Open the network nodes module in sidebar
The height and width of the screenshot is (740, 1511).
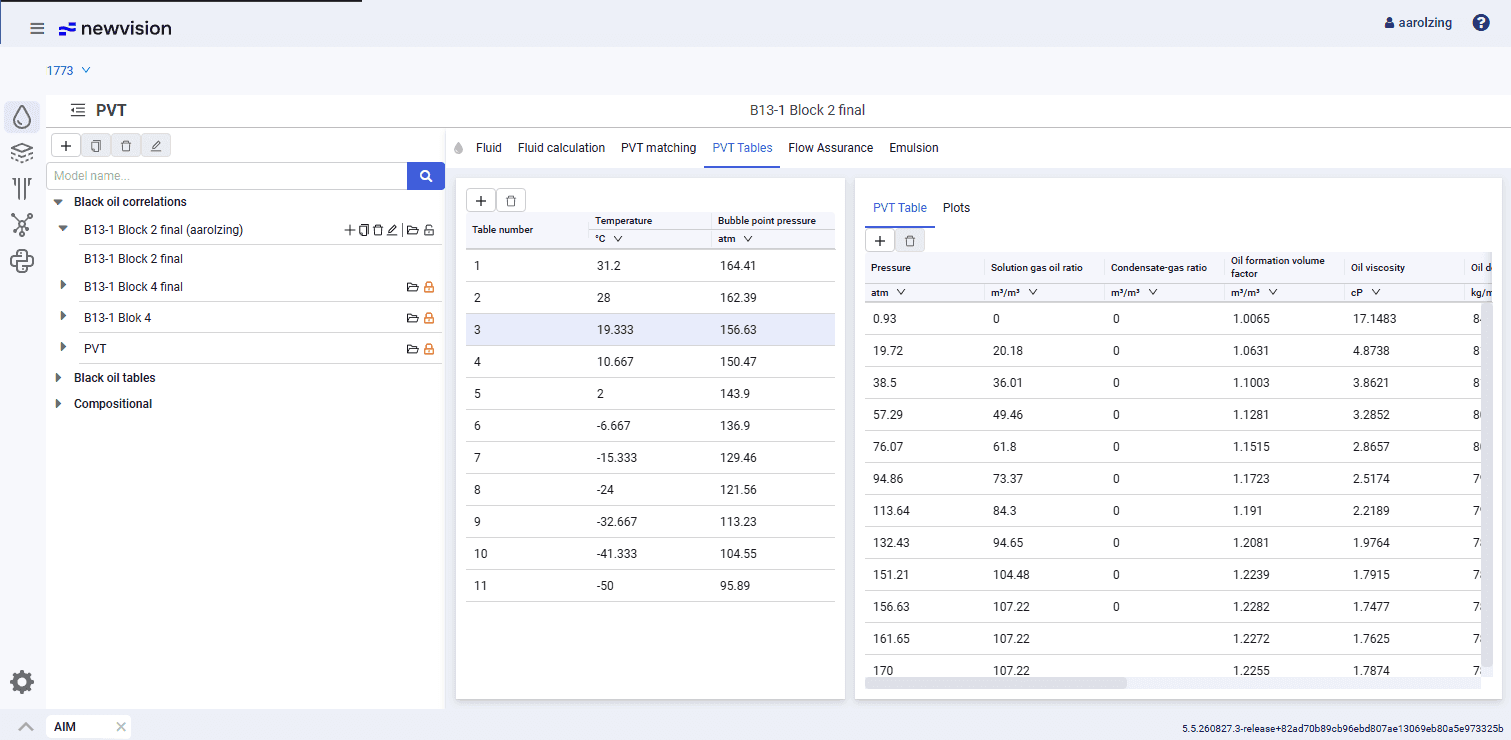coord(22,224)
